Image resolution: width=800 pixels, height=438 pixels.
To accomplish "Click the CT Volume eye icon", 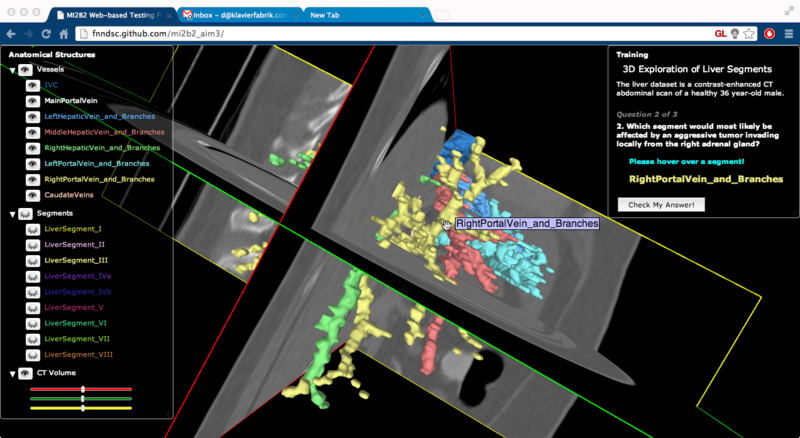I will [25, 374].
